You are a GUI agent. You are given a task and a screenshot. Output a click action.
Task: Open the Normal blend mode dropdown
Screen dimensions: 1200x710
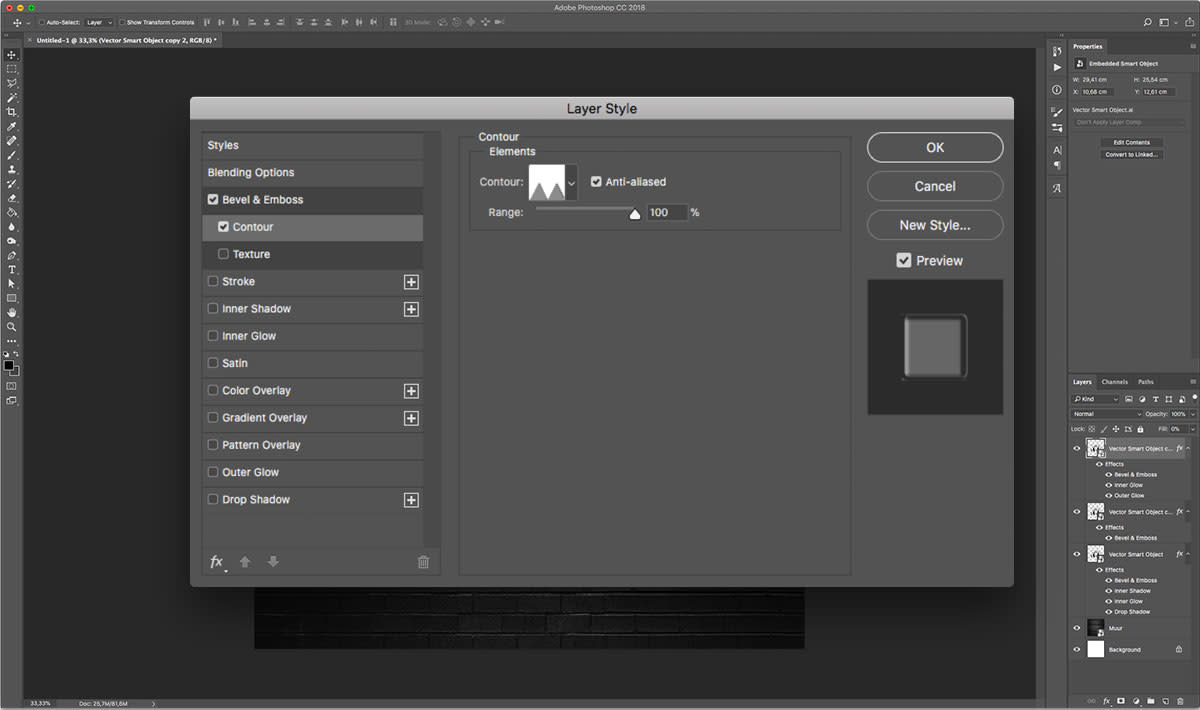click(1106, 414)
